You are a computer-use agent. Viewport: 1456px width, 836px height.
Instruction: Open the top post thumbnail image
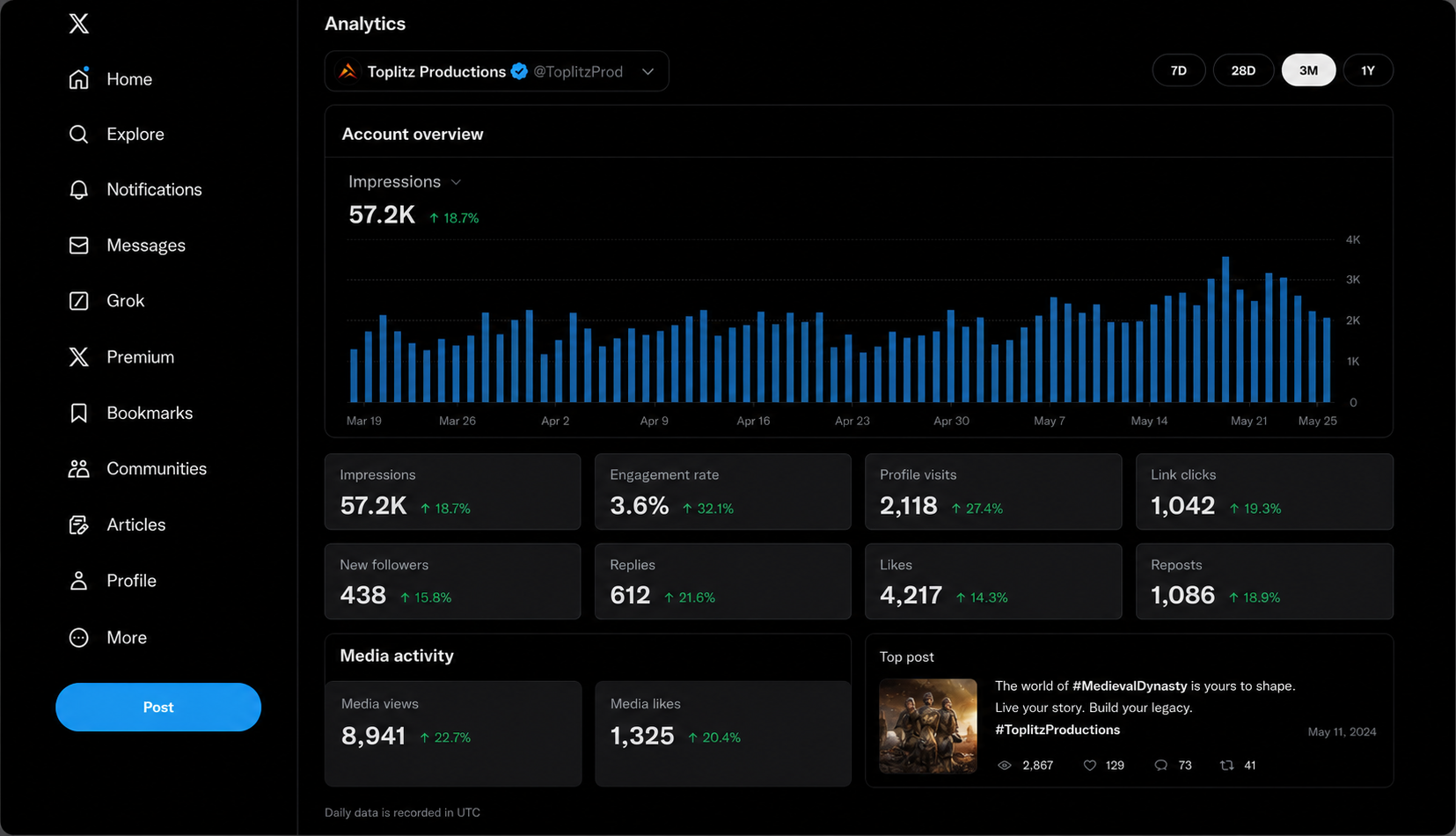coord(928,726)
